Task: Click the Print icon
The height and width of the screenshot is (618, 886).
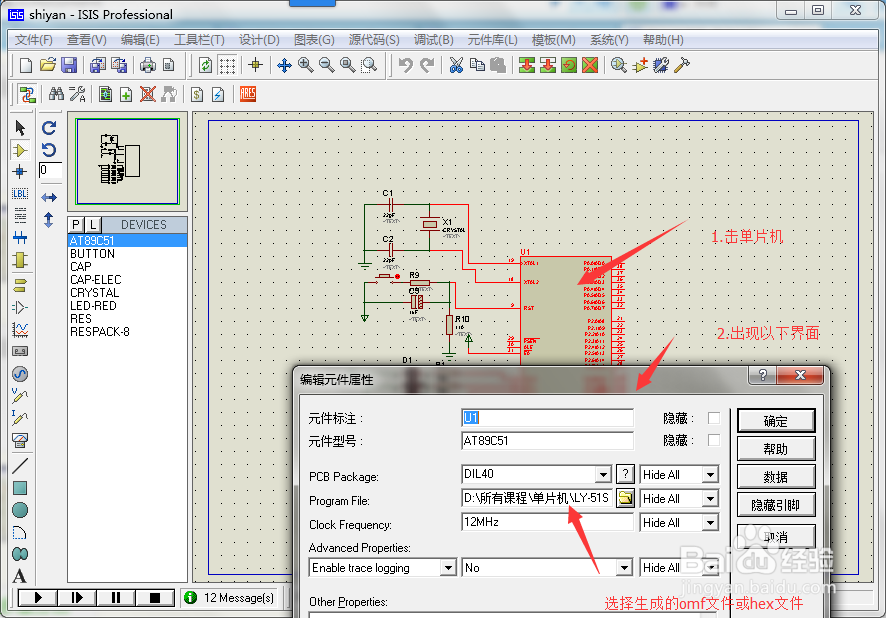Action: point(148,65)
